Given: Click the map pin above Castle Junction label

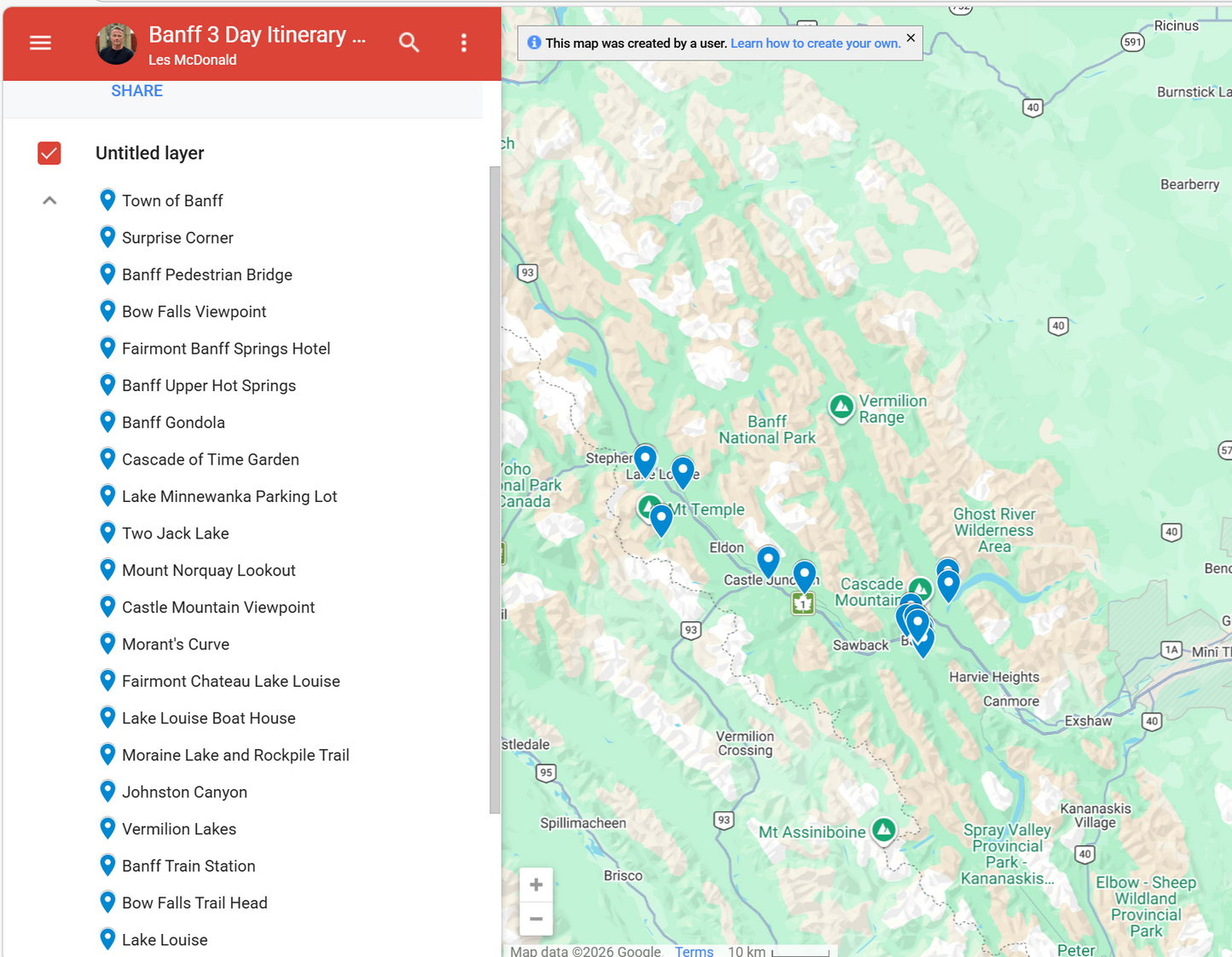Looking at the screenshot, I should coord(768,562).
